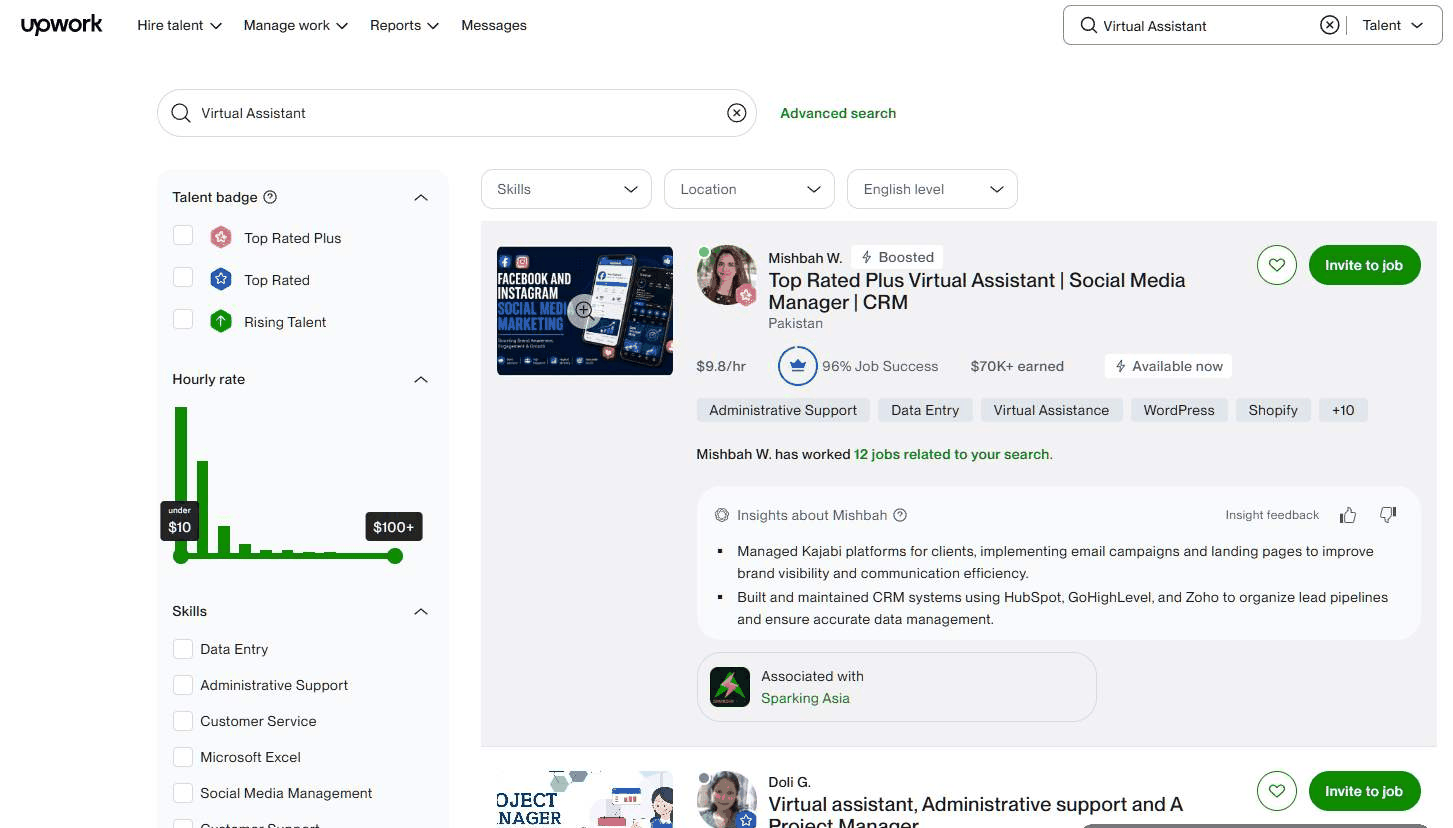The width and height of the screenshot is (1453, 828).
Task: Invite Doli G. to job
Action: pos(1364,791)
